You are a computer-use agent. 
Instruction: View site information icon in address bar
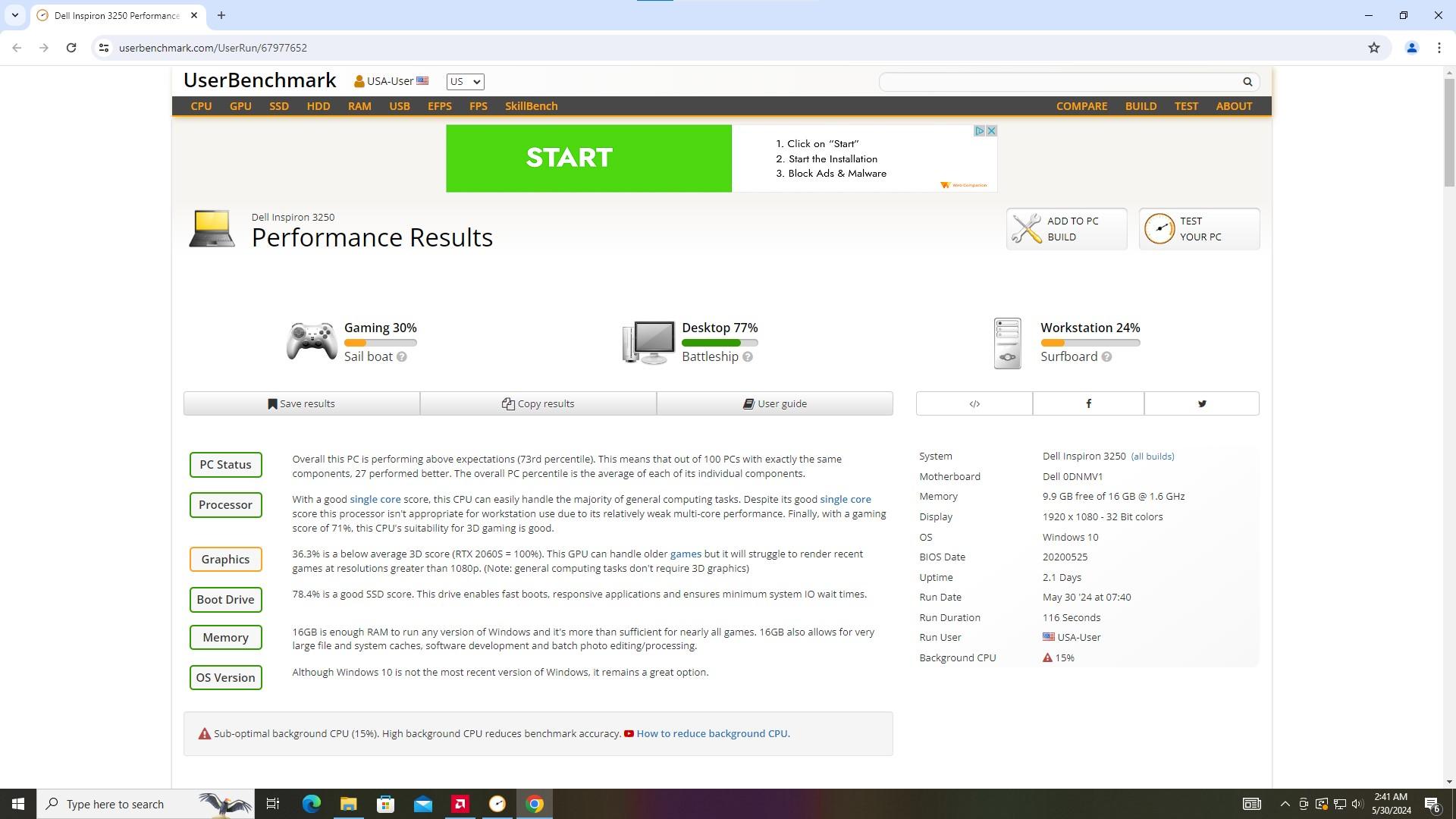pos(104,48)
